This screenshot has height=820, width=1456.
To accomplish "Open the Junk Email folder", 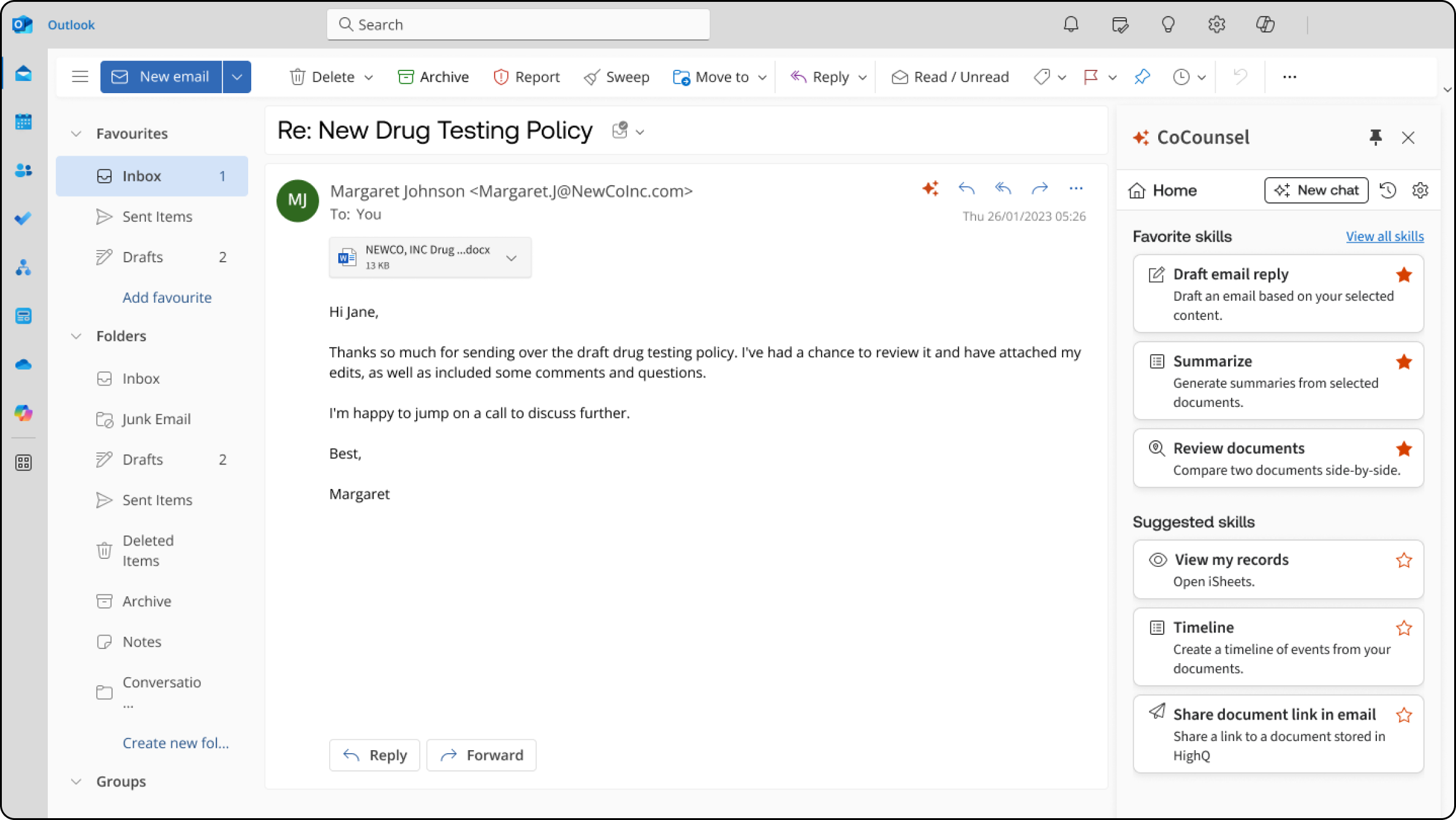I will click(156, 419).
